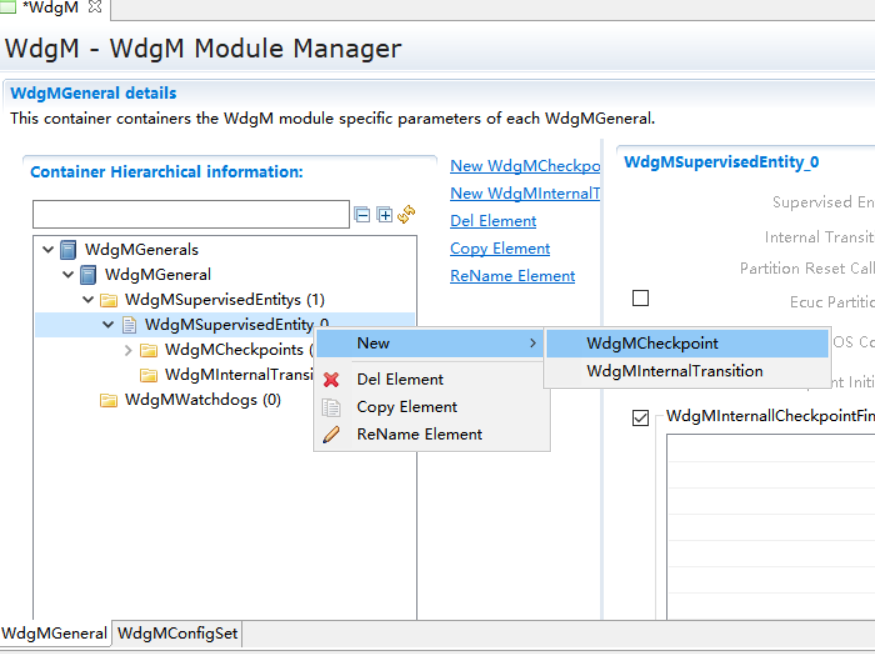Screen dimensions: 875x654
Task: Click the pencil rename icon in context menu
Action: coord(331,435)
